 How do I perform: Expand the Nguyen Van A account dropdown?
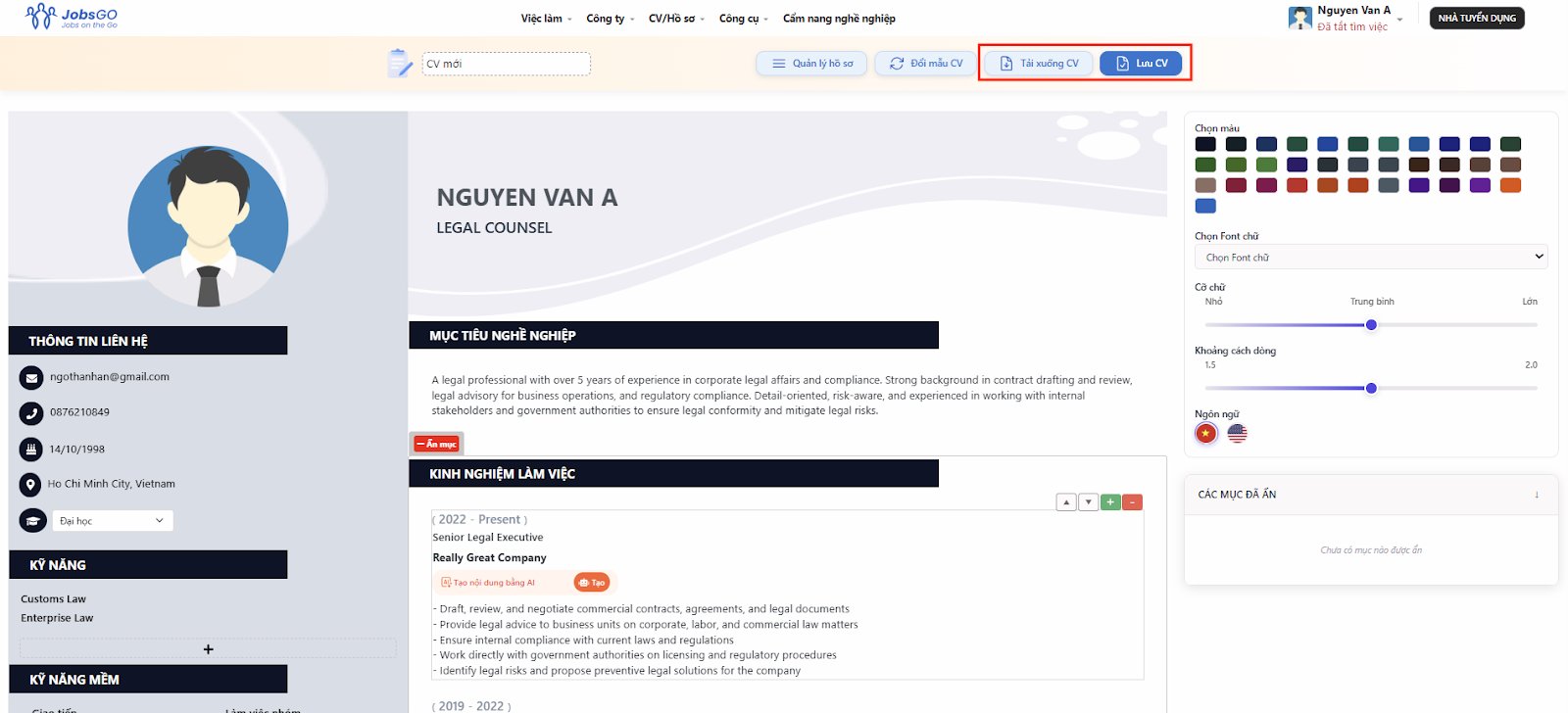1399,20
